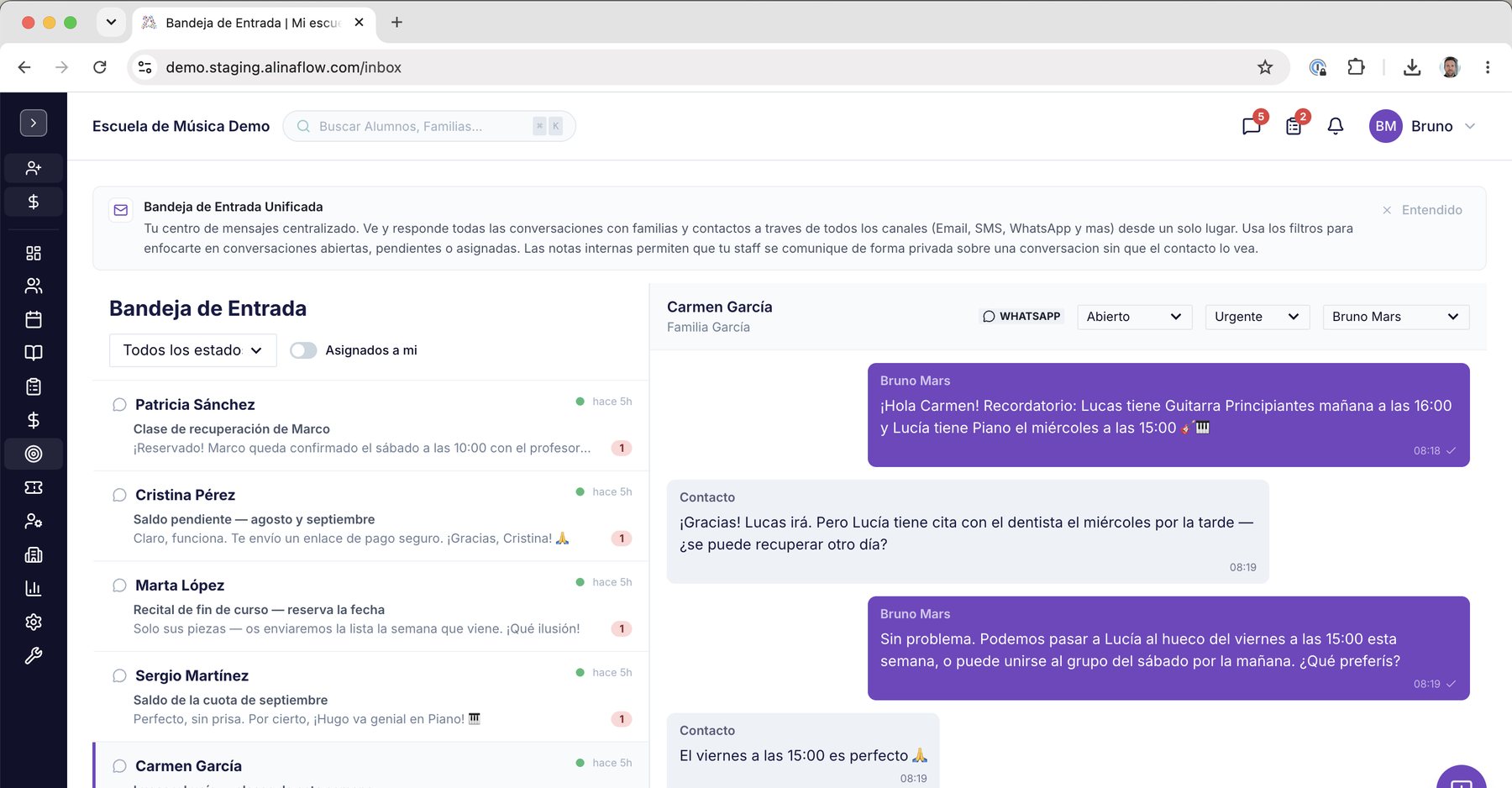Screen dimensions: 1512x788
Task: Open the Todos los estados filter dropdown
Action: [193, 350]
